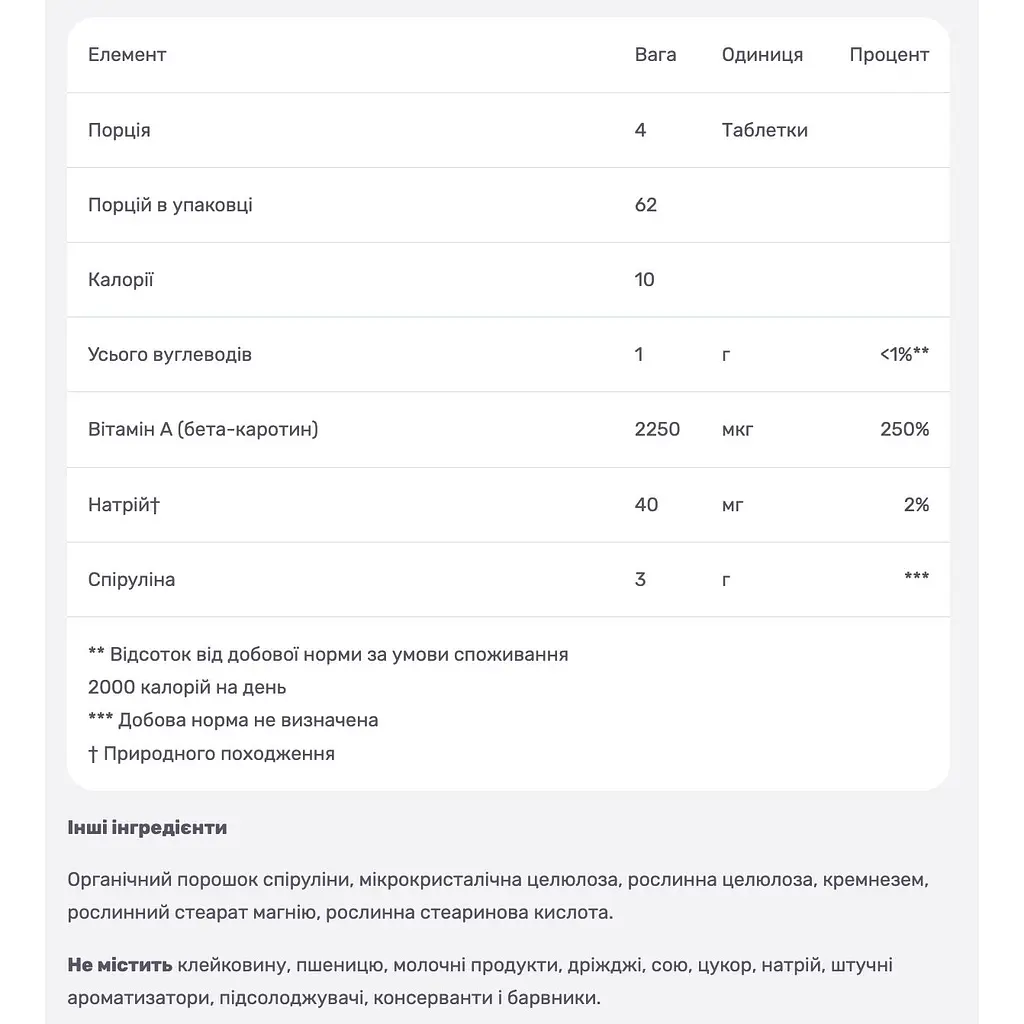This screenshot has width=1024, height=1024.
Task: Click the Інші інгредієнти heading
Action: pos(147,827)
